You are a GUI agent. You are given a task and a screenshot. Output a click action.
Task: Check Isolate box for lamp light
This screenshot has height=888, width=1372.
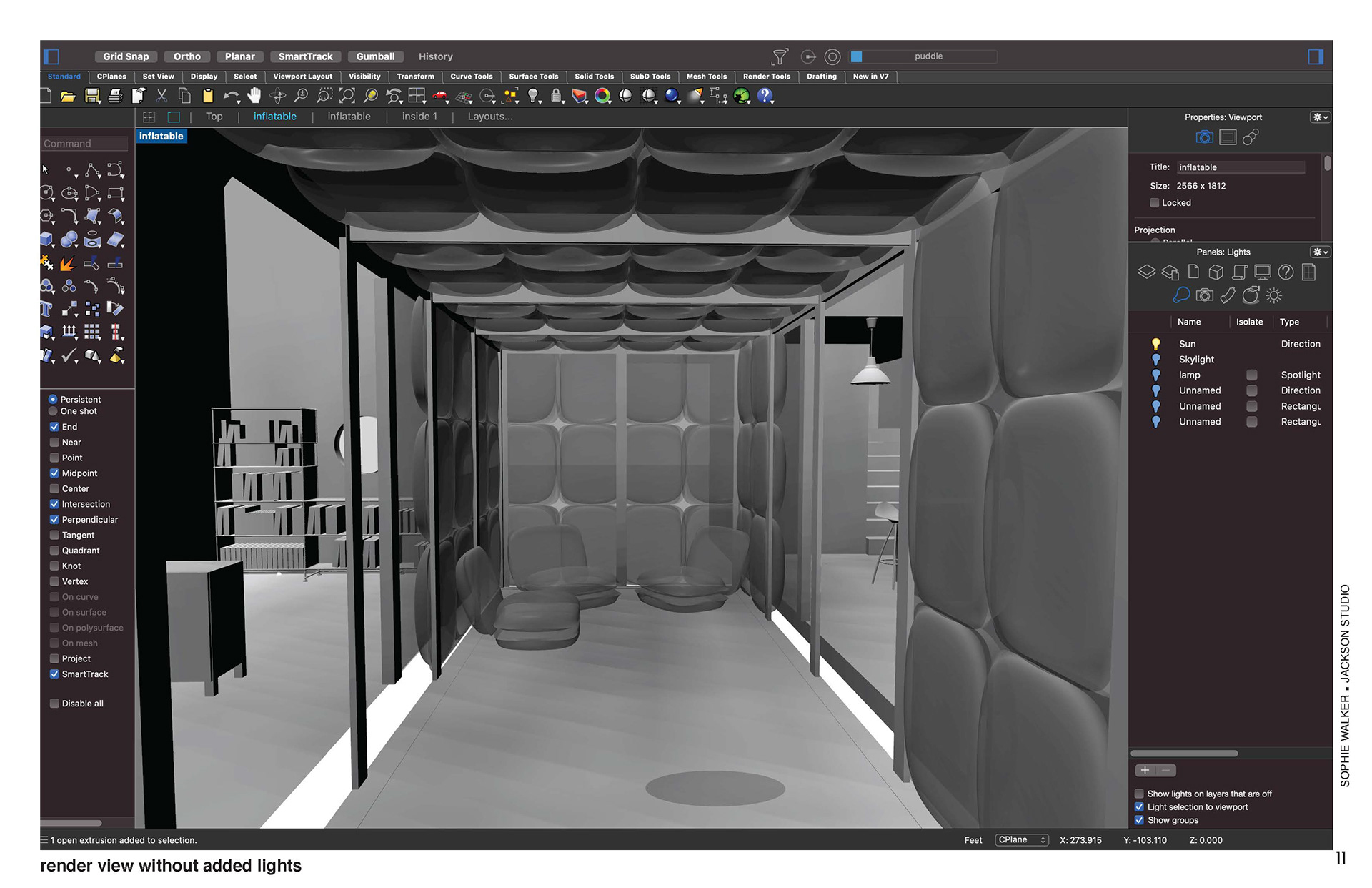tap(1251, 375)
